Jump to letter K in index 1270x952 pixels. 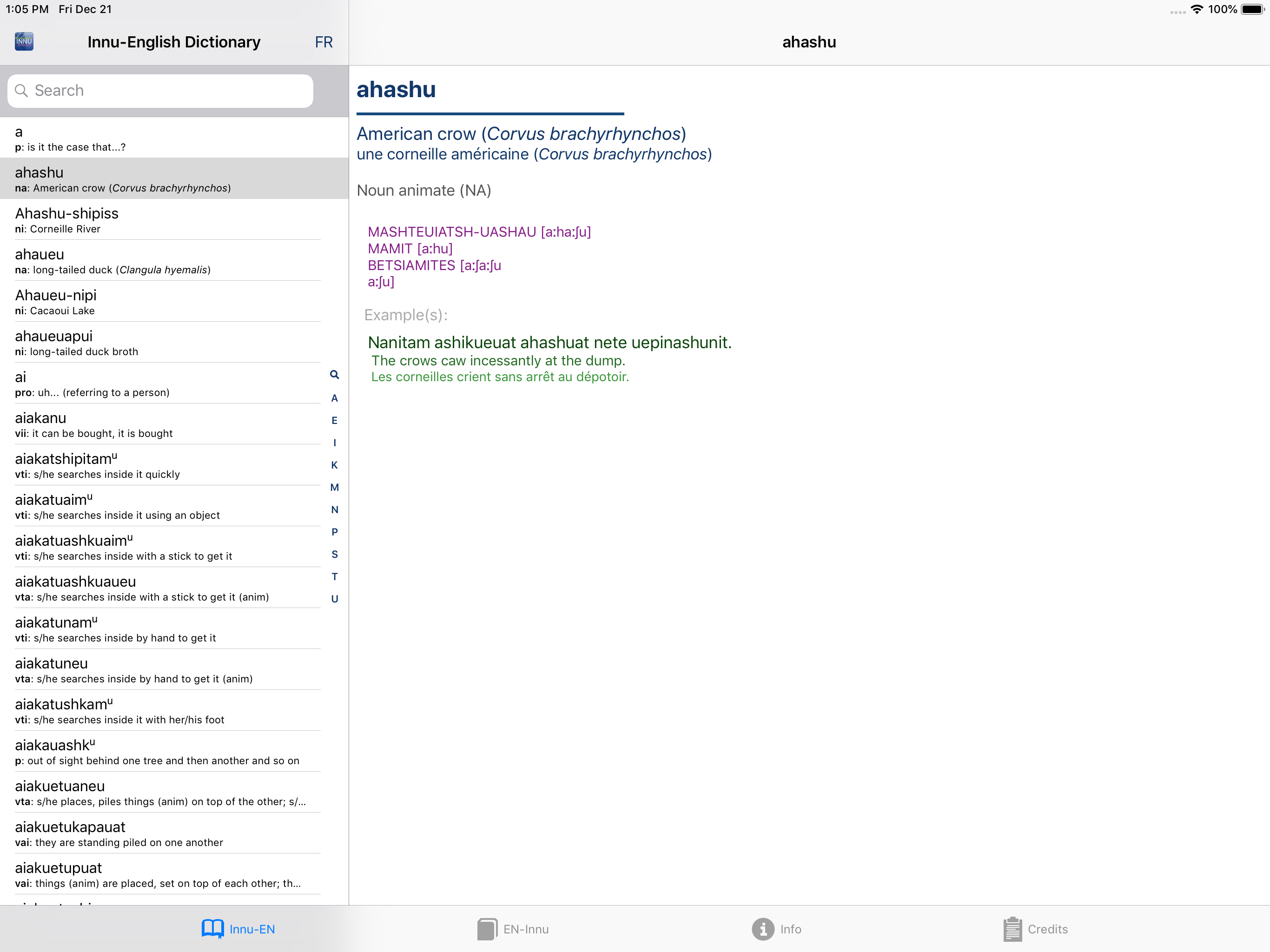pos(335,465)
